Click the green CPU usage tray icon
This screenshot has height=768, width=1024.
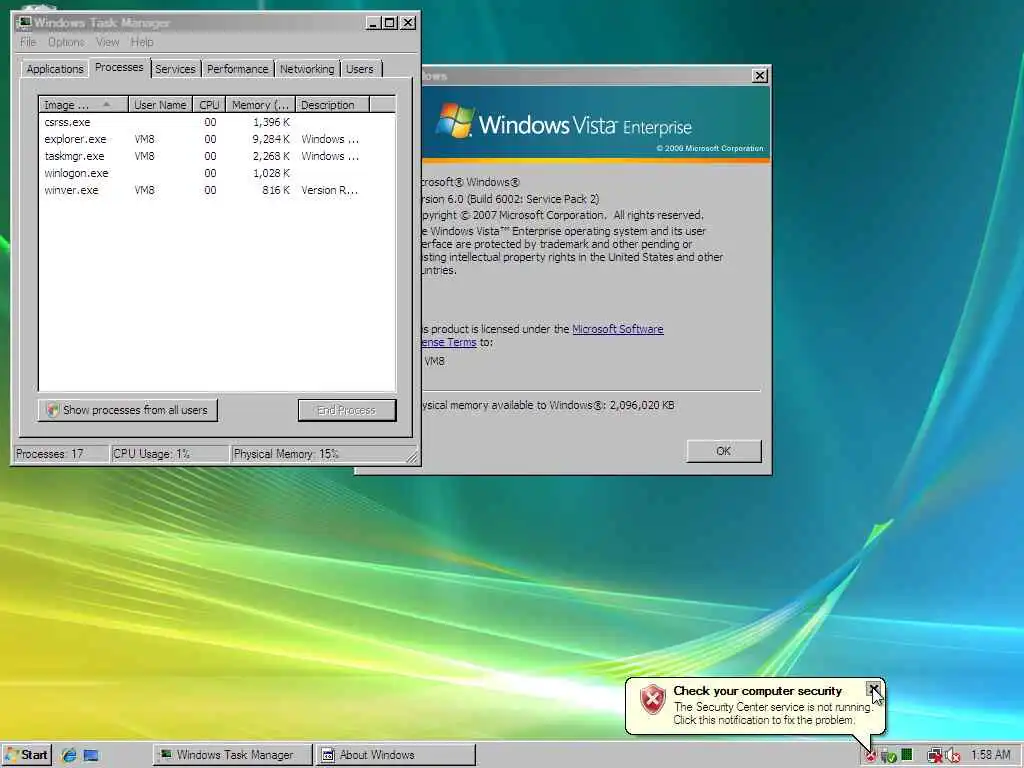pyautogui.click(x=906, y=754)
